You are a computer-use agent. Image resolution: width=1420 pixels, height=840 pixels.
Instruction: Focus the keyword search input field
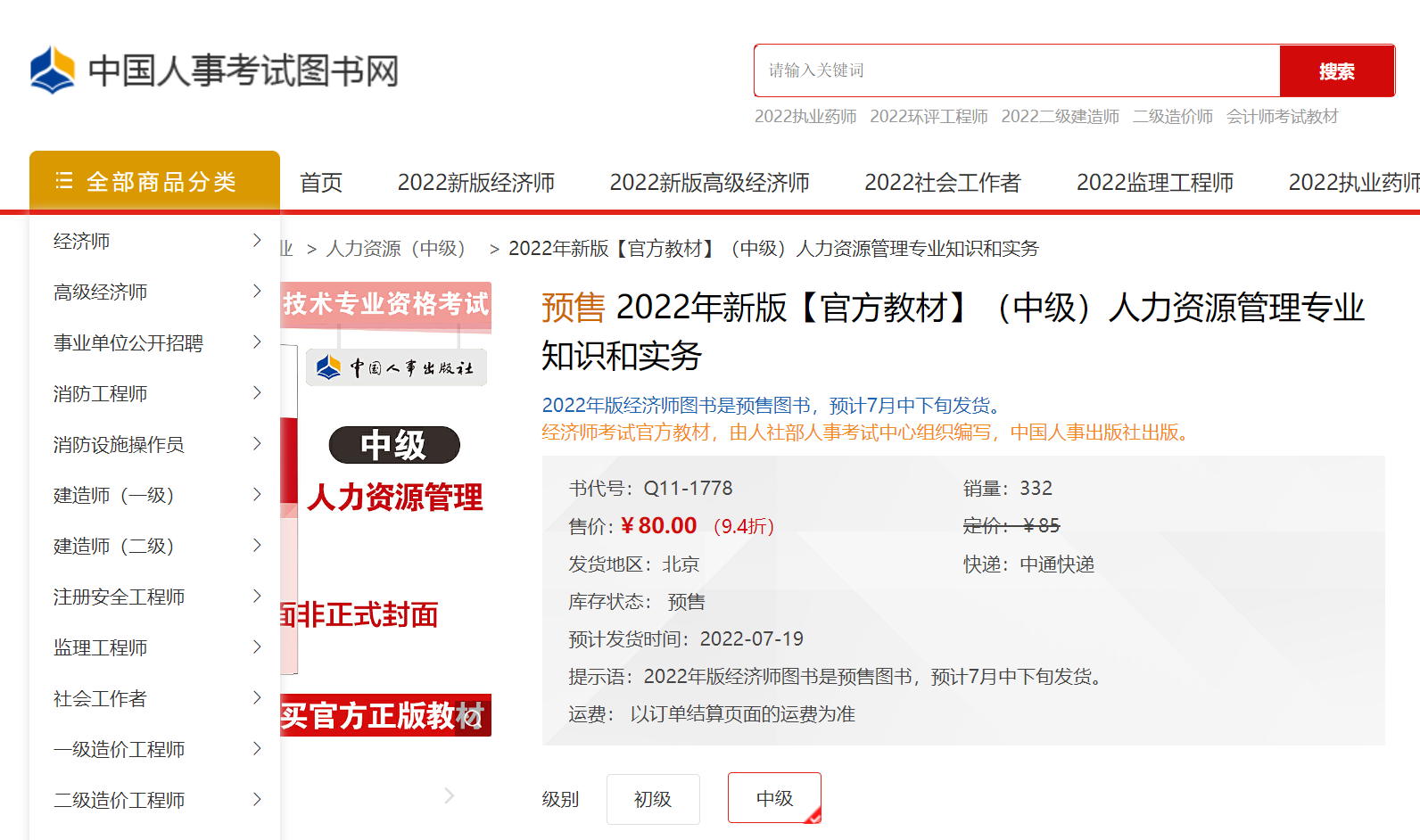pyautogui.click(x=1017, y=70)
